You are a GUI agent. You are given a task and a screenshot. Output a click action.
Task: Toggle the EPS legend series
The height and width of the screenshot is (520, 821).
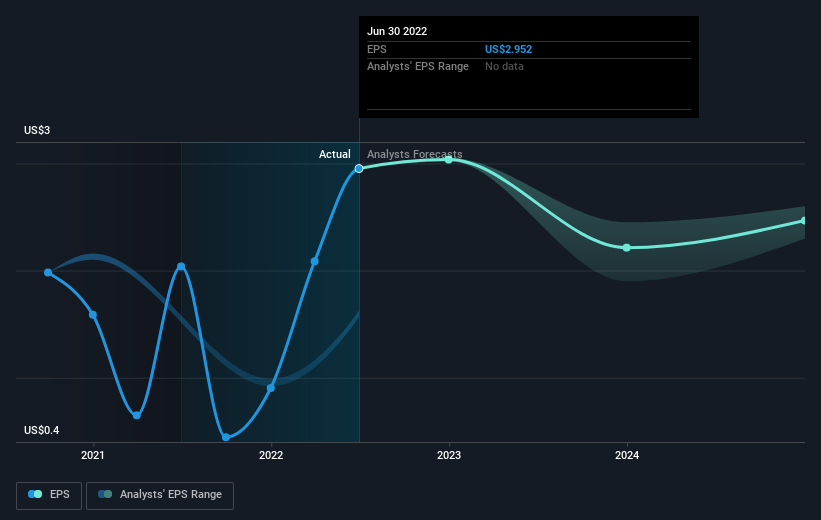point(49,495)
